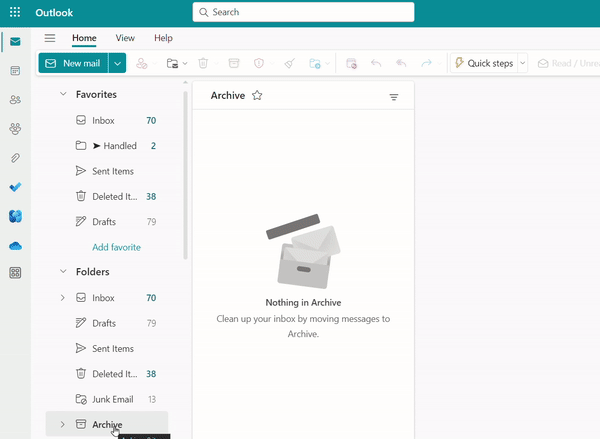
Task: Collapse the Favorites section
Action: (63, 94)
